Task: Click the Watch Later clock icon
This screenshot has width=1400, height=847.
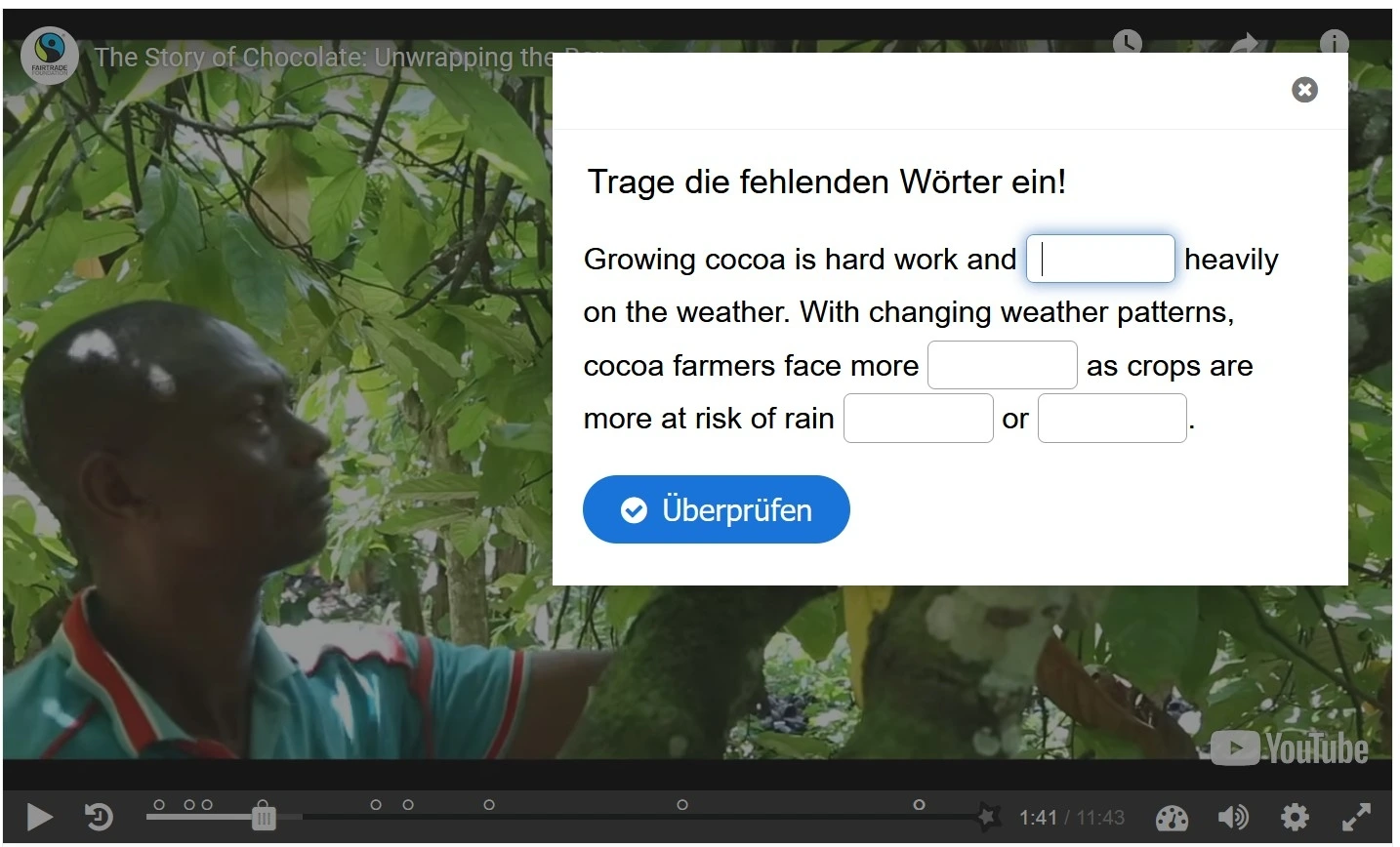Action: click(1128, 43)
